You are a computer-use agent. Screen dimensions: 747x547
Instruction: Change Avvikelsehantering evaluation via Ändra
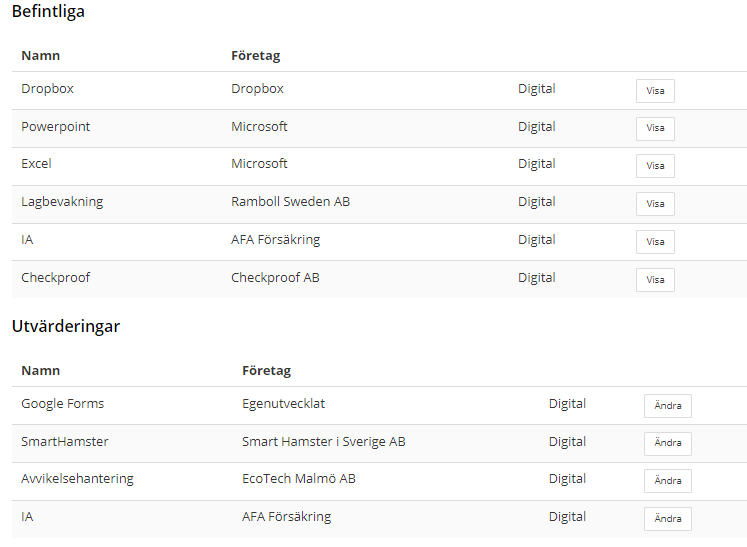(x=667, y=481)
